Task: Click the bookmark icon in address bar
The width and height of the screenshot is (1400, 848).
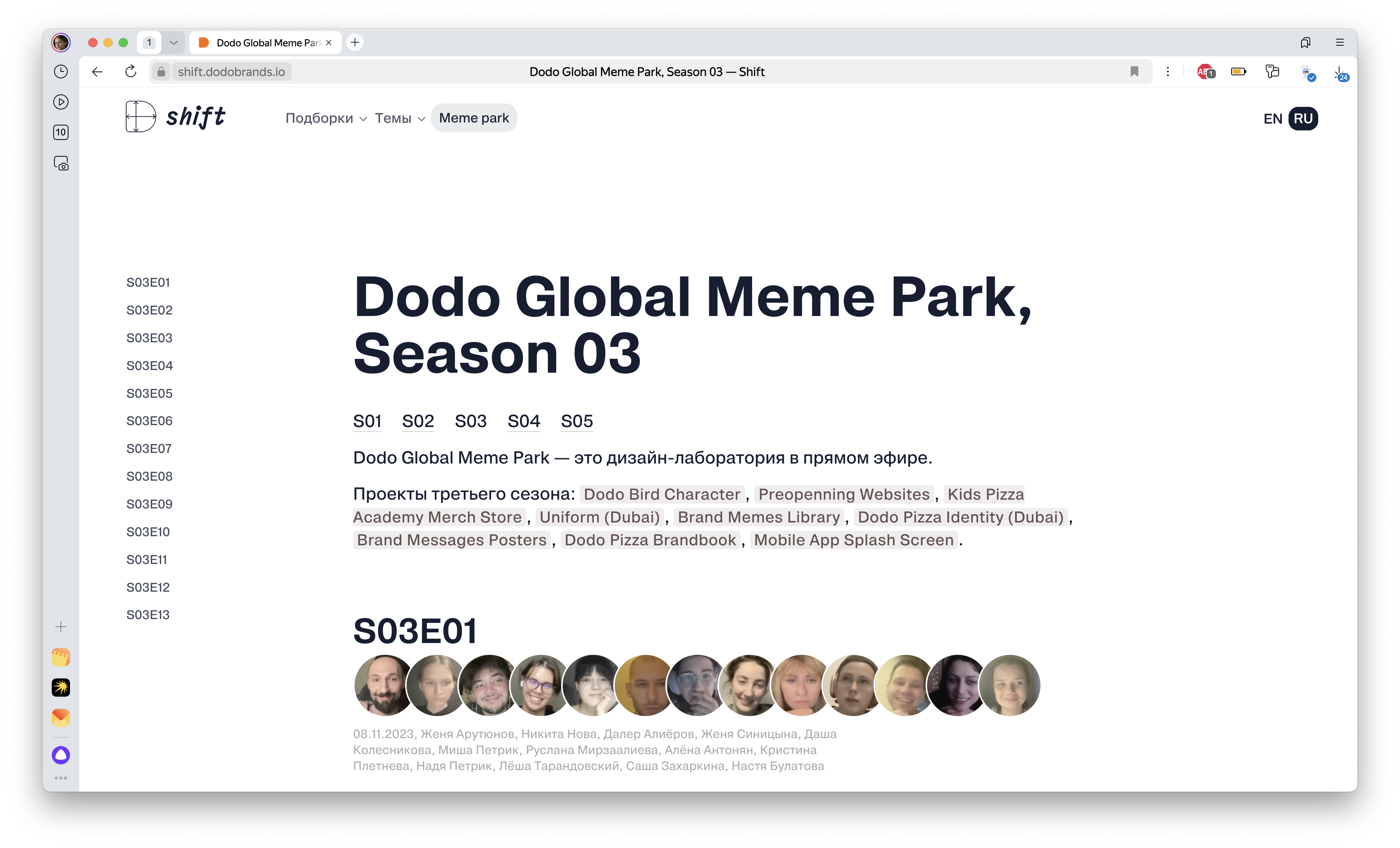Action: (x=1134, y=71)
